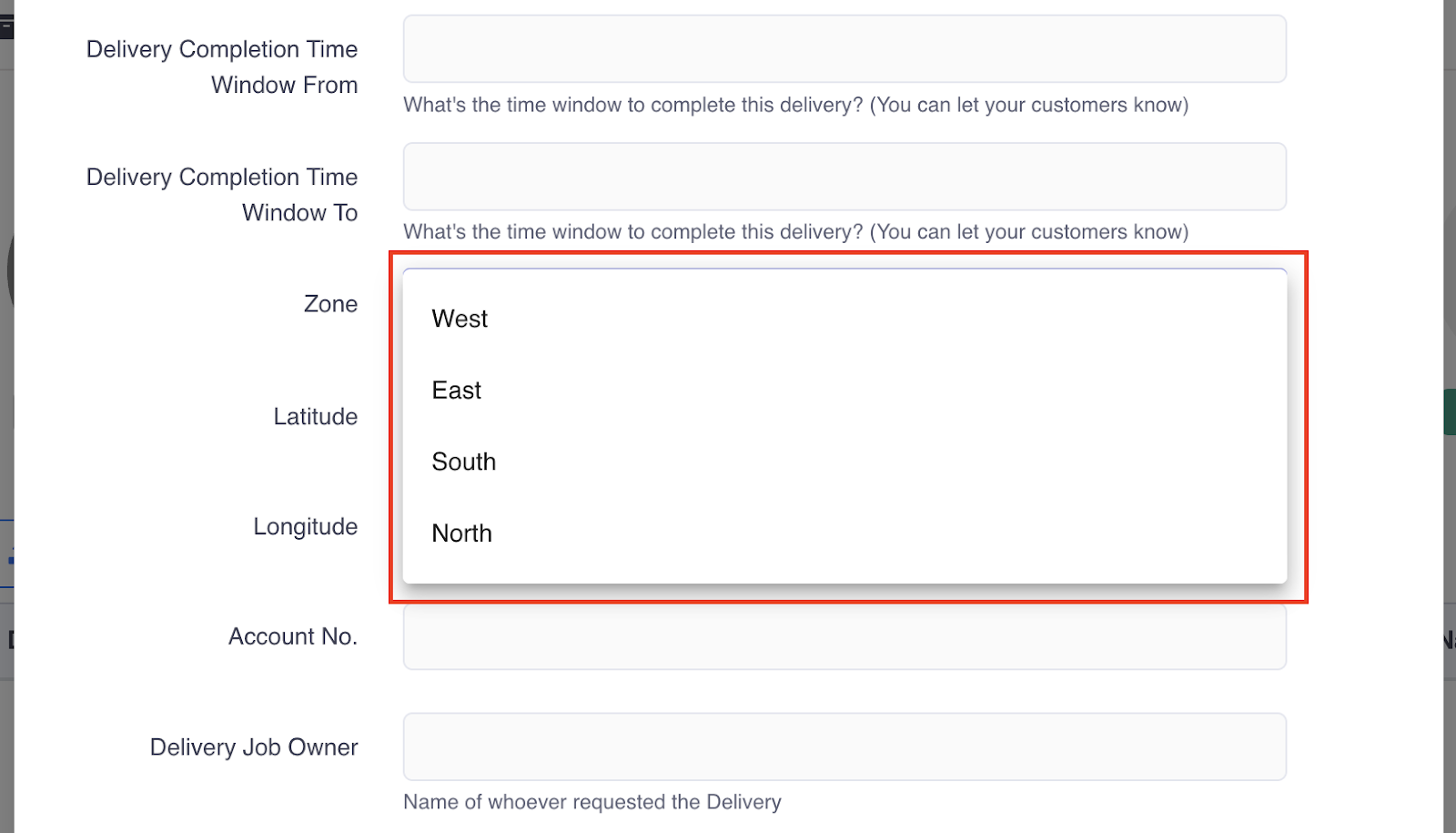Select the North zone option
Screen dimensions: 1456x833
click(844, 533)
